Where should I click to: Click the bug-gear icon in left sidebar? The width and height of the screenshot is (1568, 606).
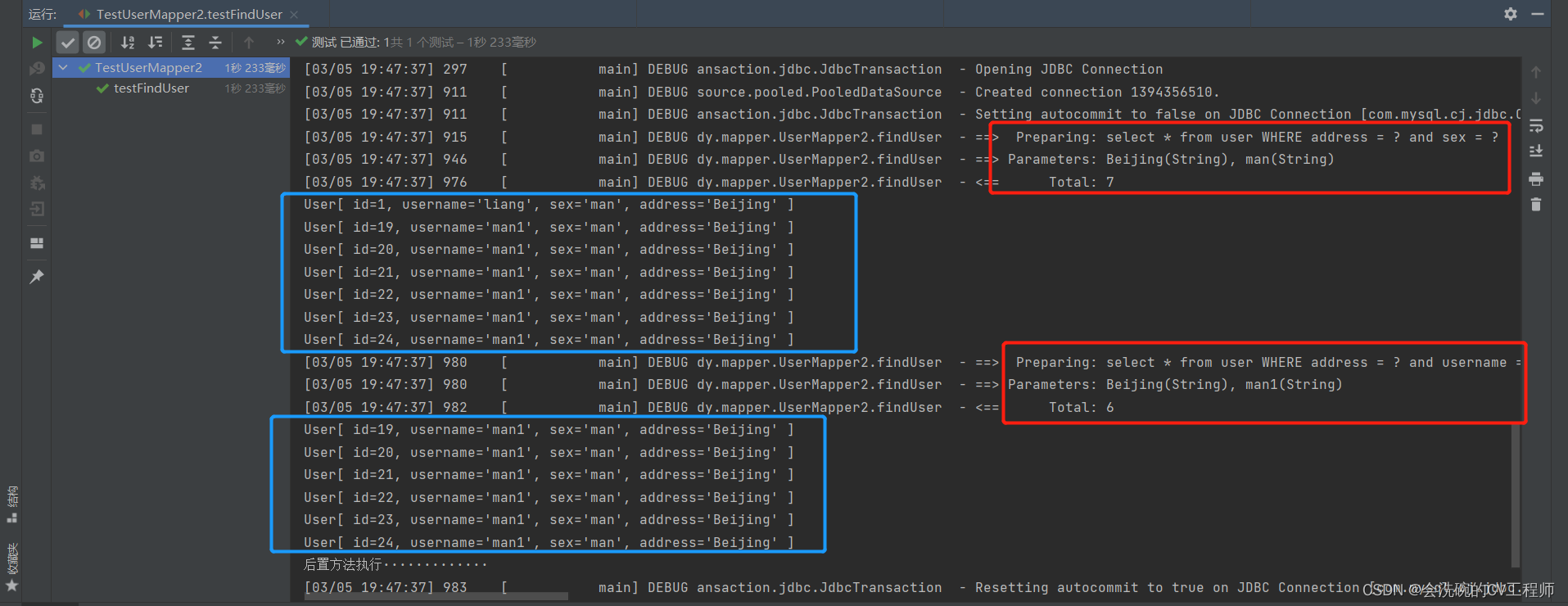[37, 183]
